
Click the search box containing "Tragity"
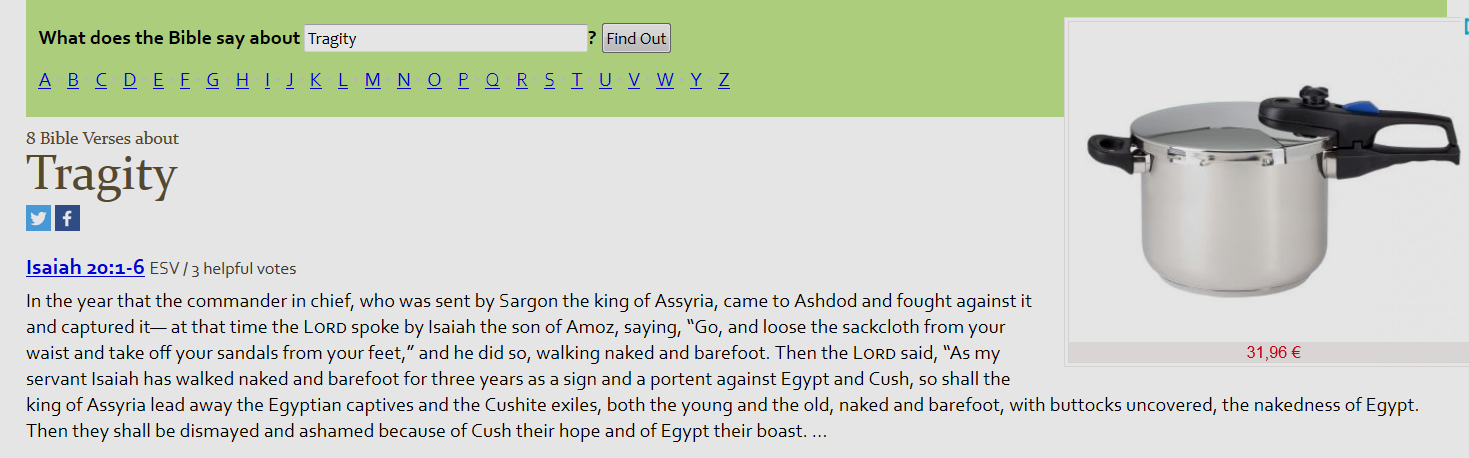pyautogui.click(x=445, y=39)
